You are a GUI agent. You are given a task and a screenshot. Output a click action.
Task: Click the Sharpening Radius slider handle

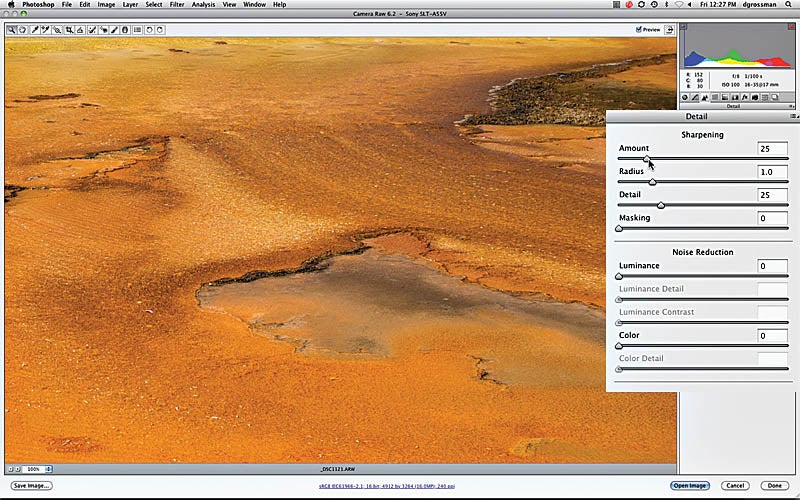[653, 182]
